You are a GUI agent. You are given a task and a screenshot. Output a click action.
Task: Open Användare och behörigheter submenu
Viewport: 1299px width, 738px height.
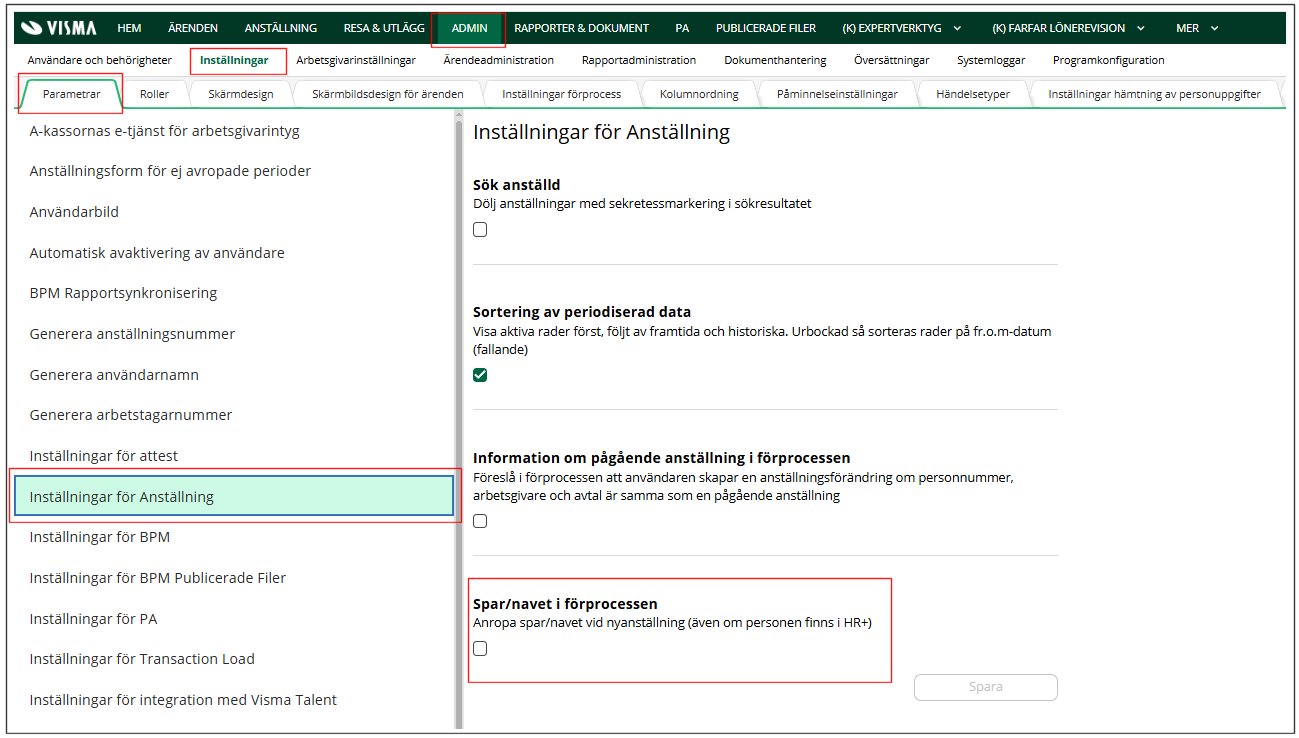pyautogui.click(x=99, y=60)
